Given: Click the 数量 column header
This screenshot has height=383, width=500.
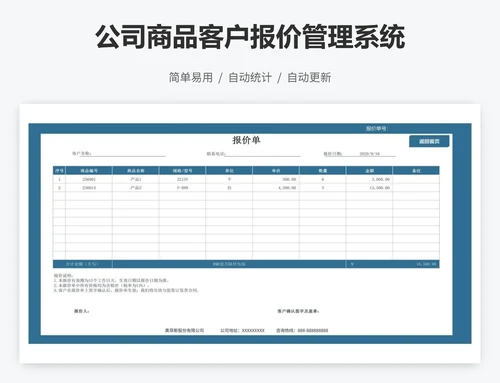Looking at the screenshot, I should tap(323, 171).
